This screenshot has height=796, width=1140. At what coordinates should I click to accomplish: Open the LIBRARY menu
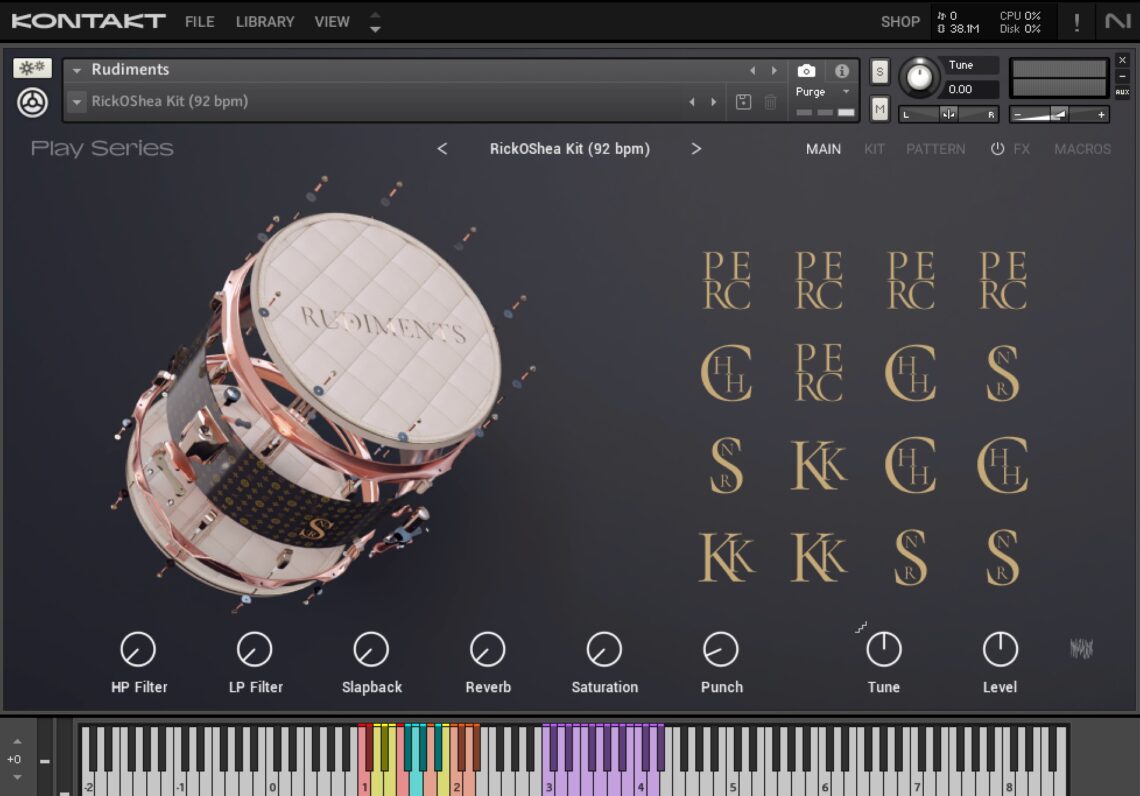pyautogui.click(x=265, y=22)
